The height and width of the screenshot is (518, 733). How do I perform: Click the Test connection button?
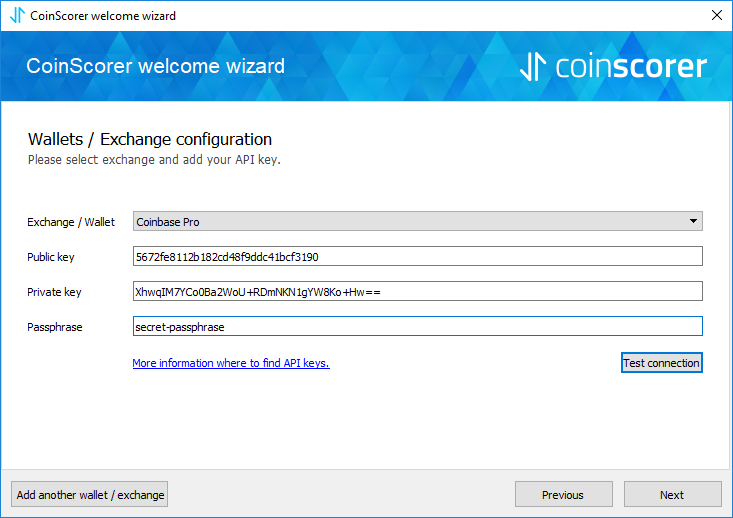(x=661, y=363)
